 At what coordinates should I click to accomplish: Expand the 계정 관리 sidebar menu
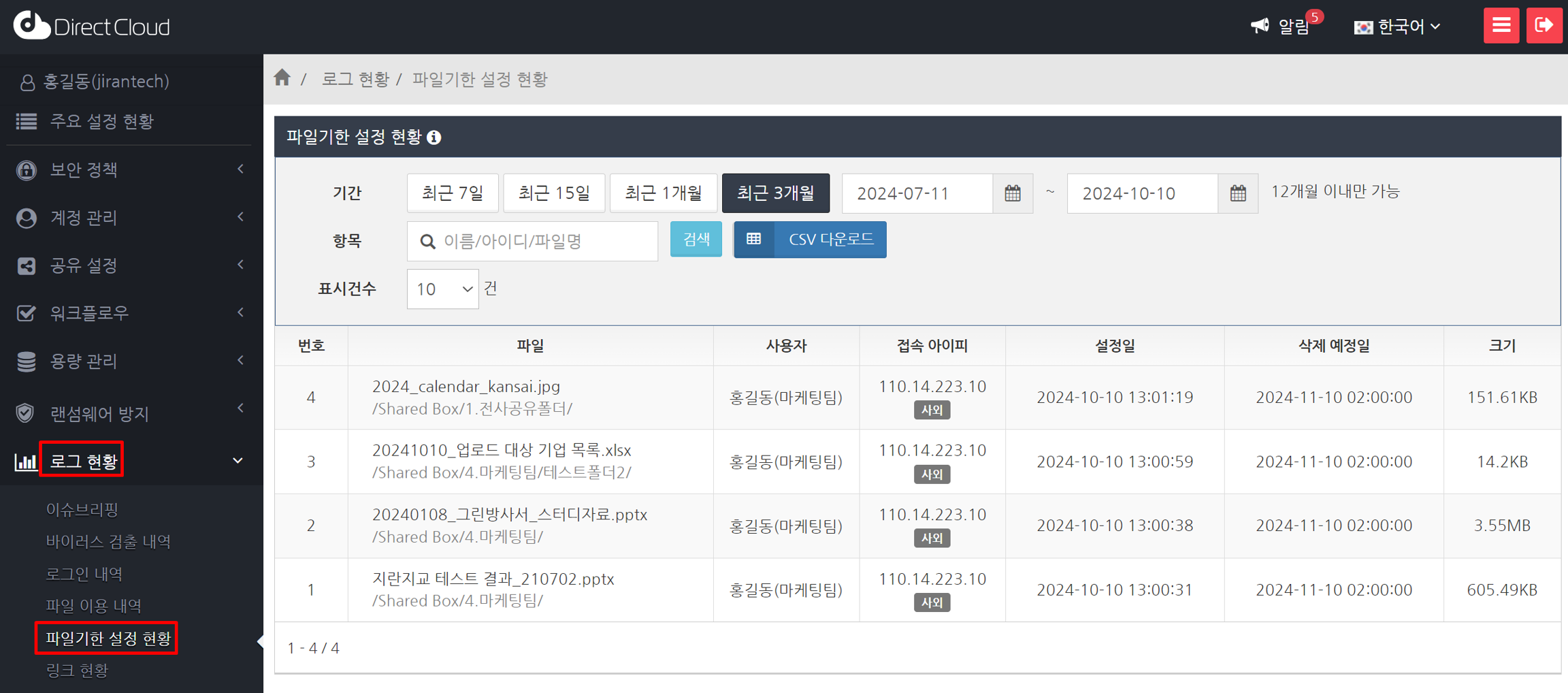coord(129,218)
